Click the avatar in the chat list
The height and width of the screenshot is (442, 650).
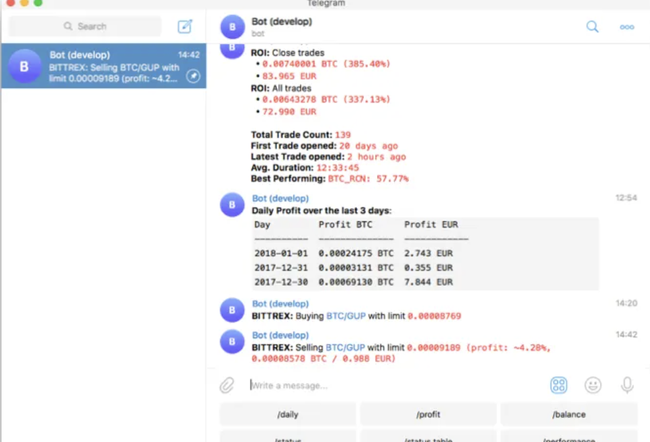pos(24,66)
